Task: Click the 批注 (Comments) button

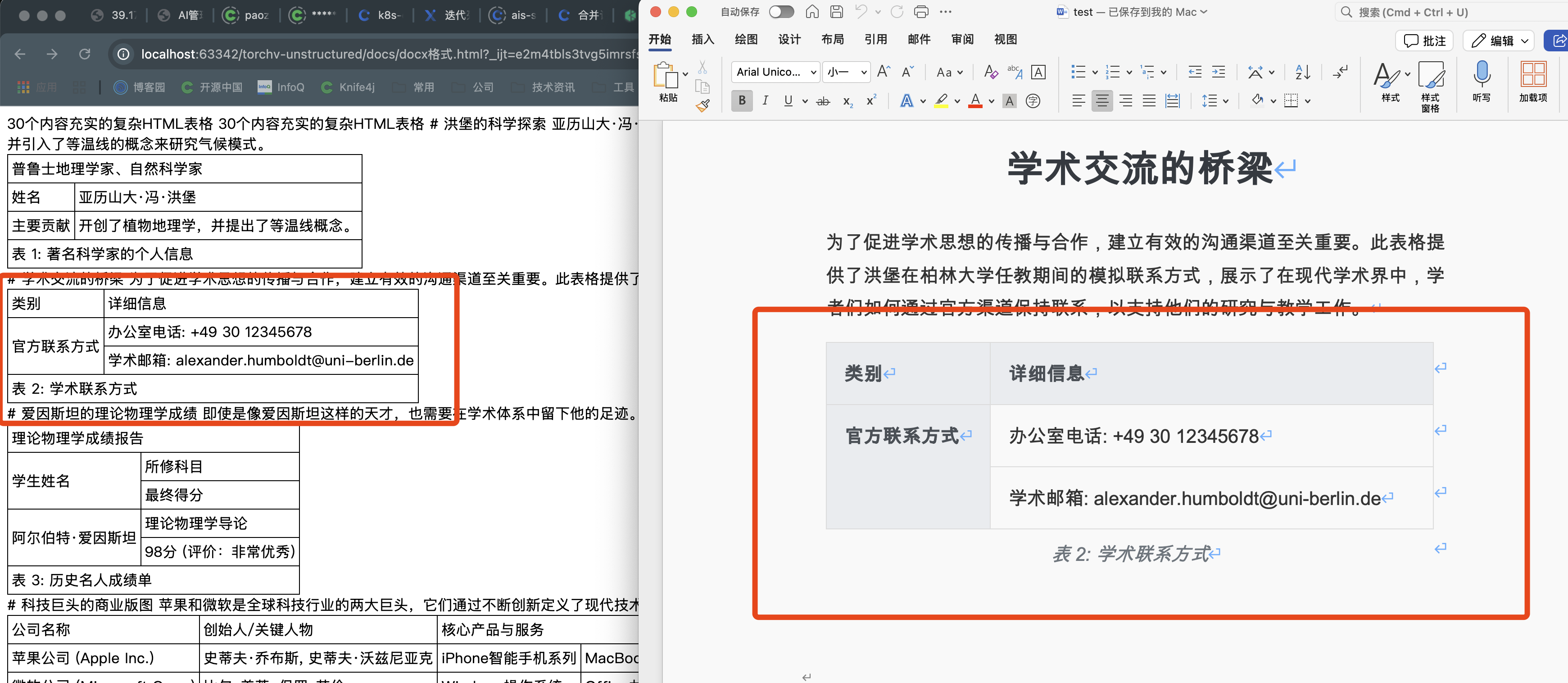Action: point(1424,41)
